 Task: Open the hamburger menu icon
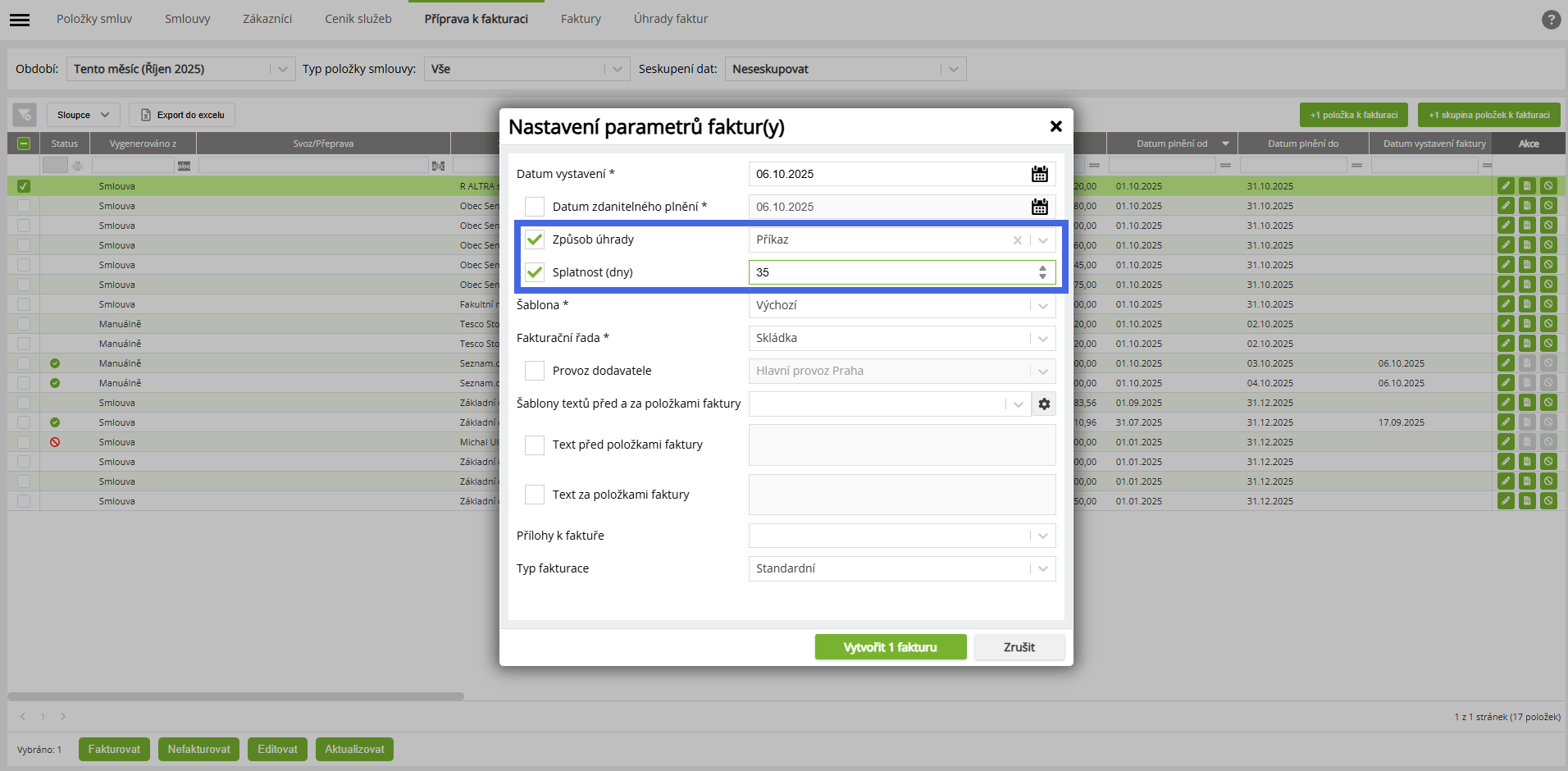pyautogui.click(x=20, y=20)
